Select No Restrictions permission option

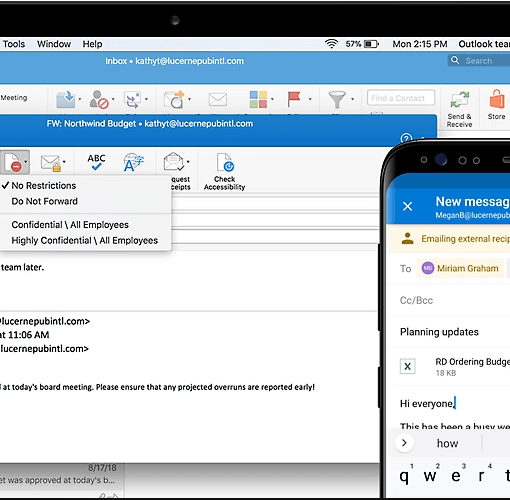coord(44,186)
